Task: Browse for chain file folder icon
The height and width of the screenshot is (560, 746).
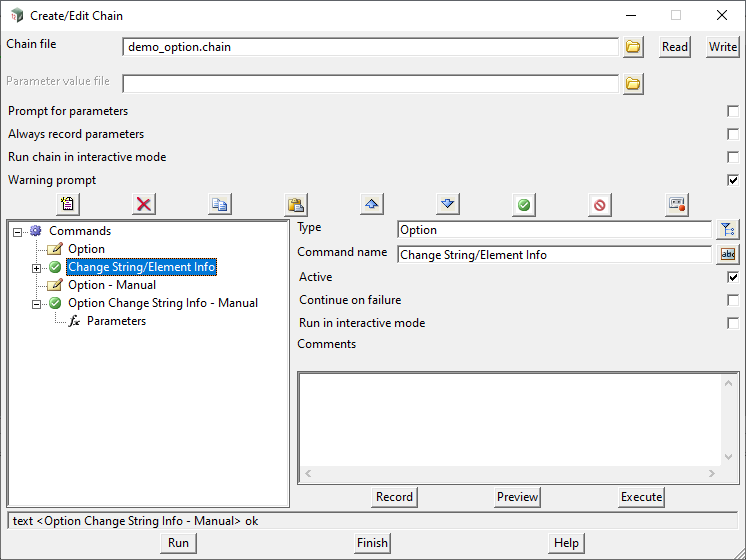Action: point(633,47)
